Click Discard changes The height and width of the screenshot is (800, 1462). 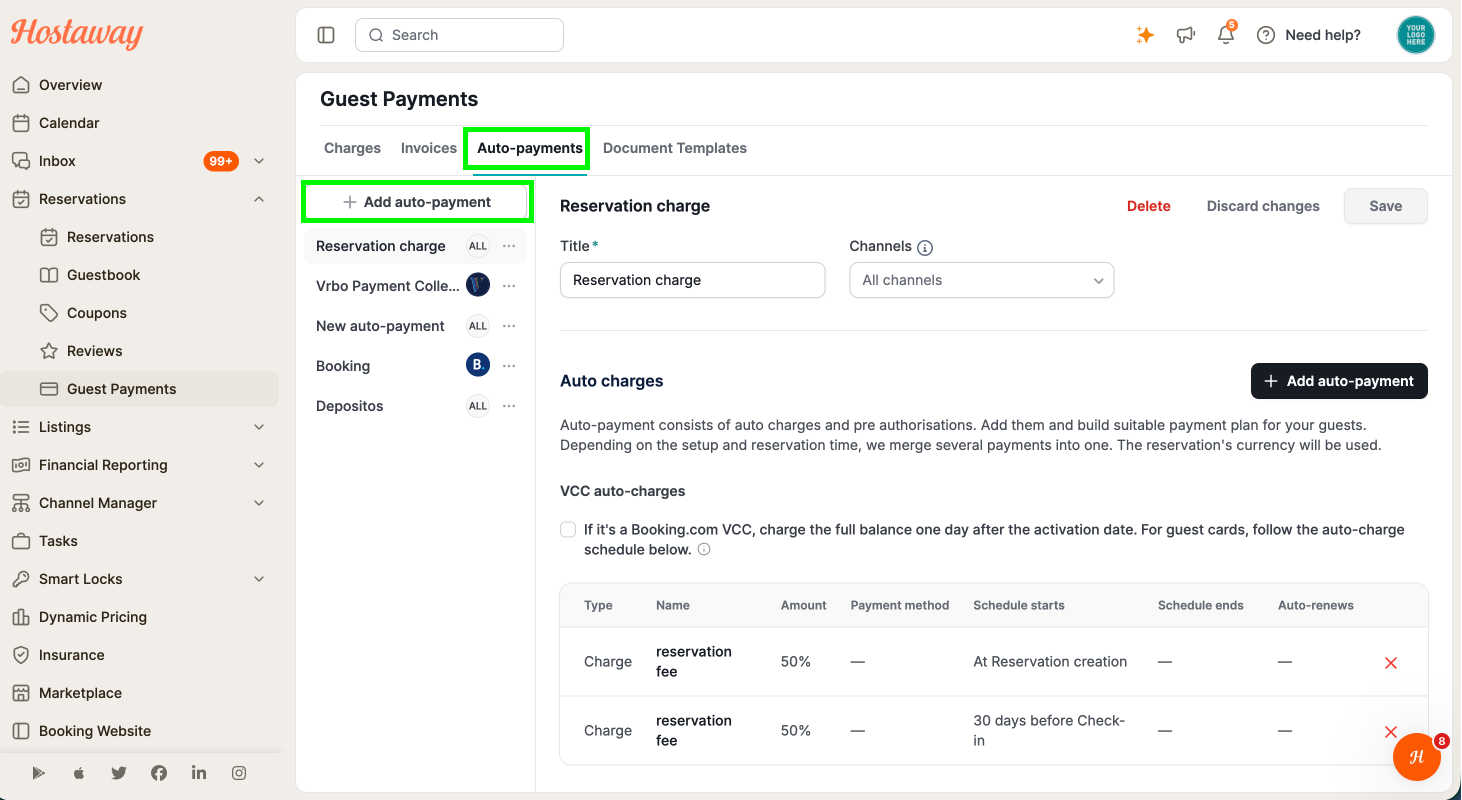pyautogui.click(x=1263, y=206)
